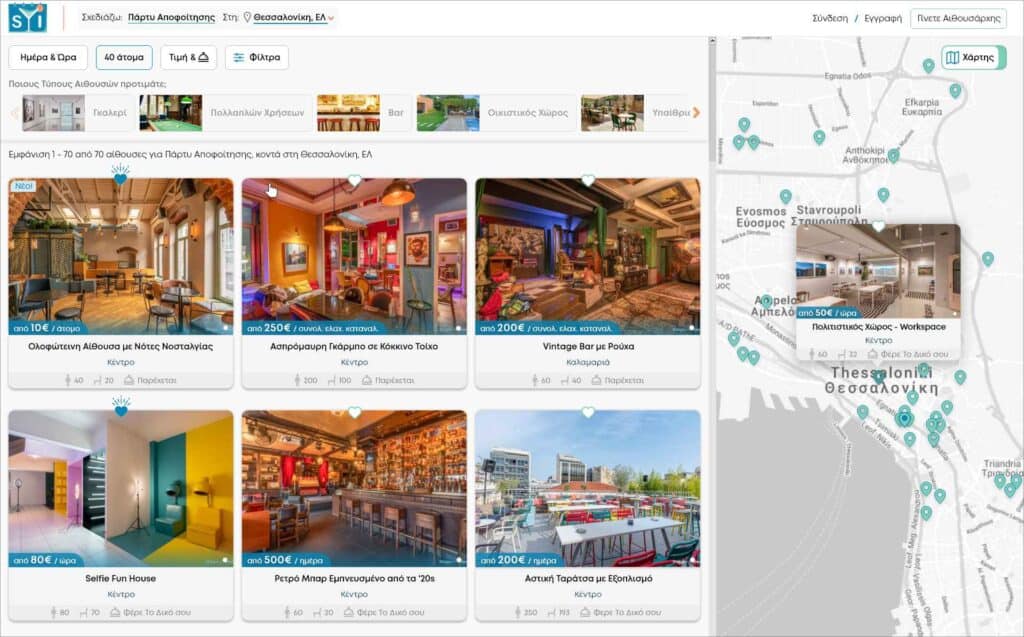Click the selected dark-blue map pin
1024x637 pixels.
(x=904, y=419)
